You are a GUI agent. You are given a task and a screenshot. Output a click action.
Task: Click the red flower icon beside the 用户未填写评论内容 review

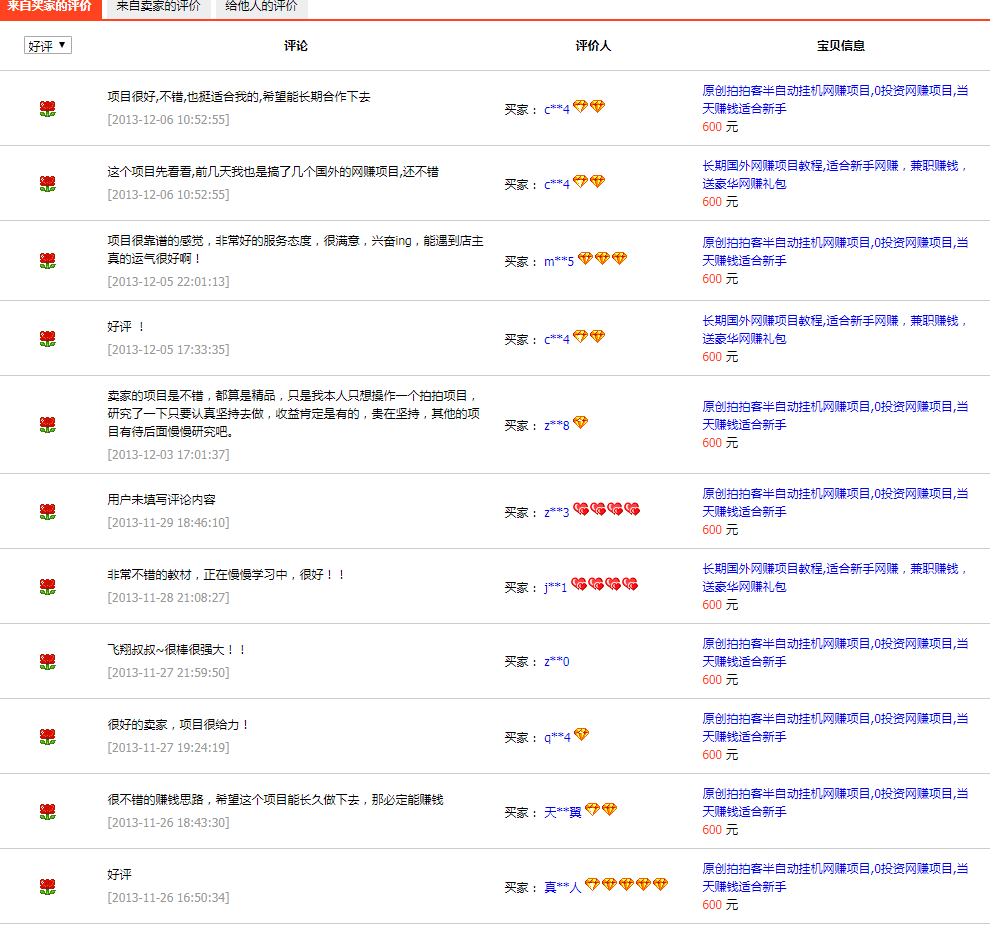(47, 511)
